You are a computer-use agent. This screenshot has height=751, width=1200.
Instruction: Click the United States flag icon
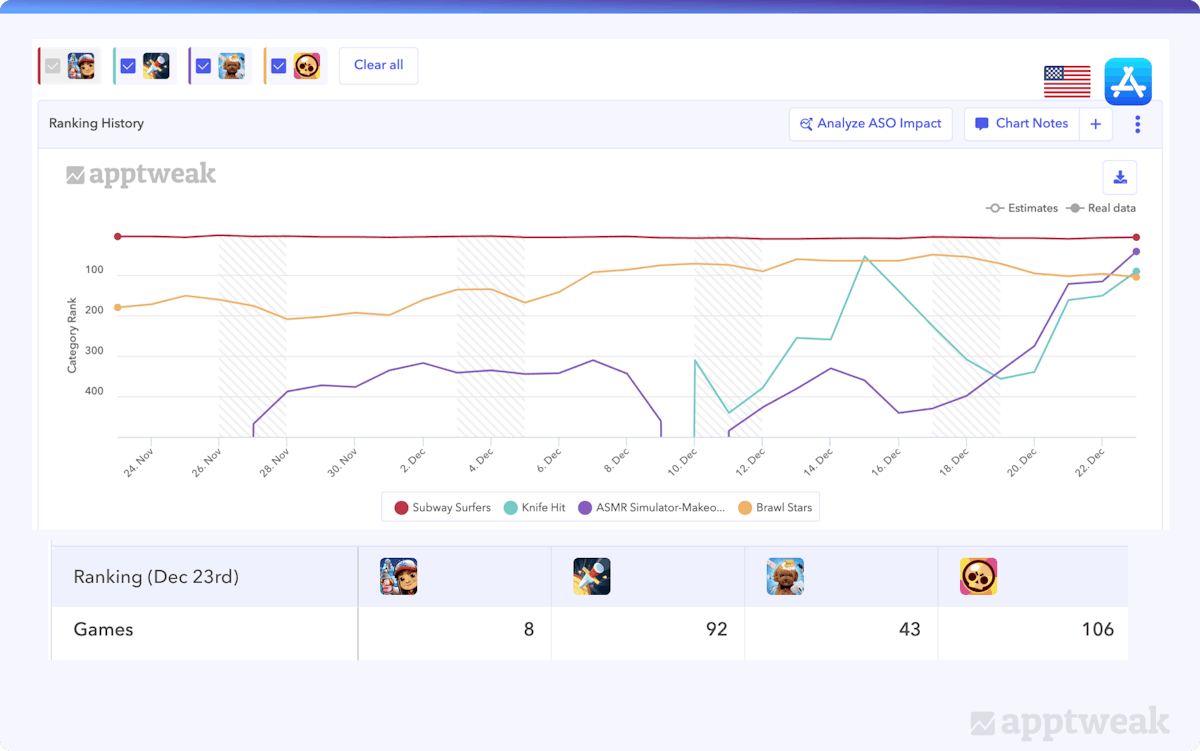1067,81
